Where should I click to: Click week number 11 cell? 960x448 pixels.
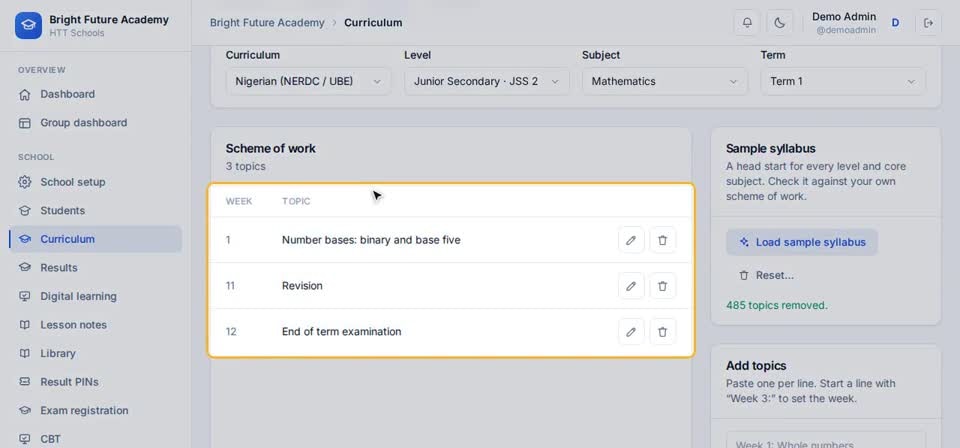point(230,286)
